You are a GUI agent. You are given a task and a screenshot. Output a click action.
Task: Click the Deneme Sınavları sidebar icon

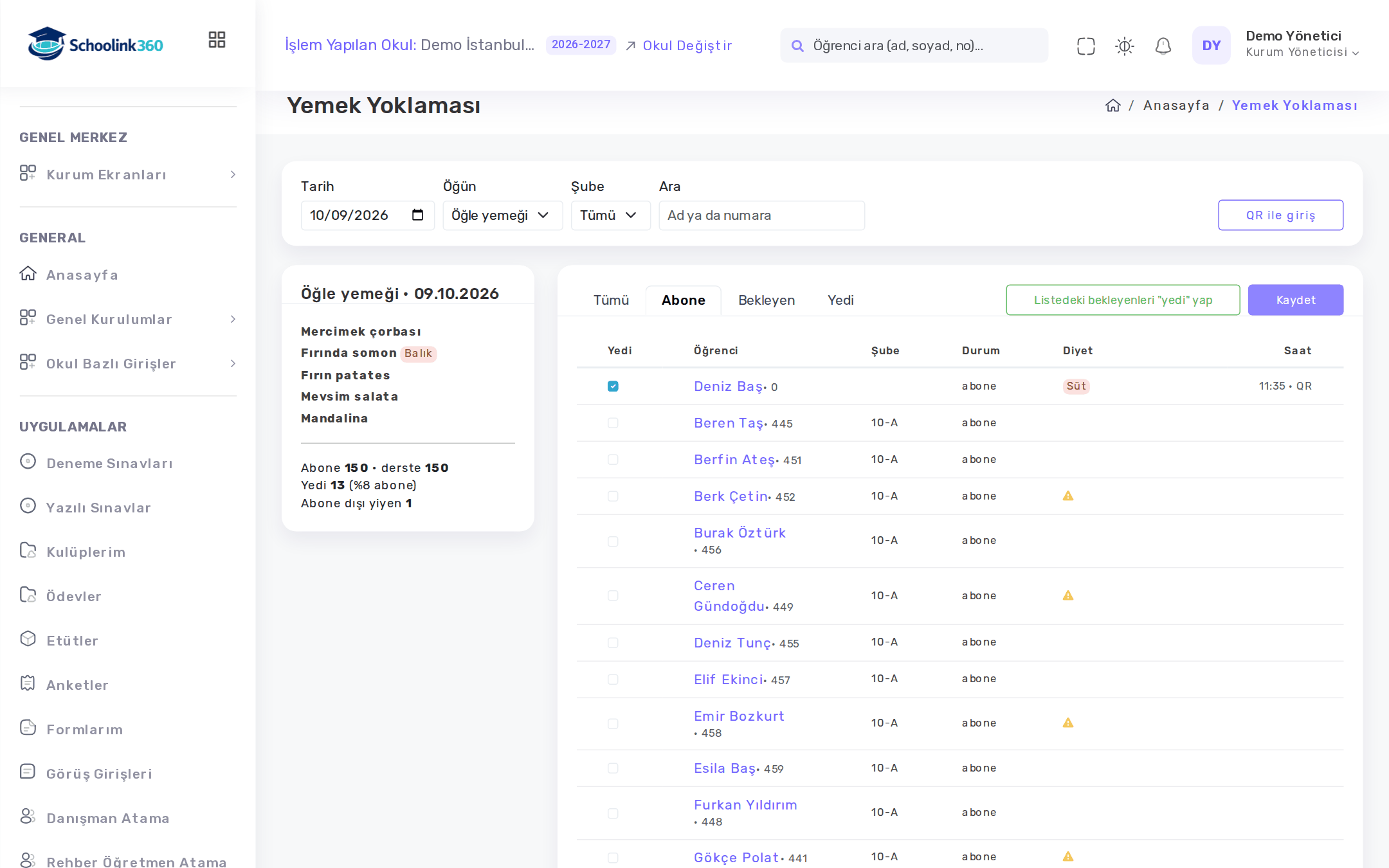(x=28, y=462)
